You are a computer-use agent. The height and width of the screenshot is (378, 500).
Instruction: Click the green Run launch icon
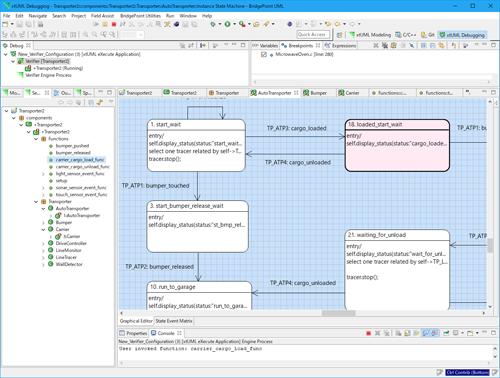pyautogui.click(x=227, y=24)
